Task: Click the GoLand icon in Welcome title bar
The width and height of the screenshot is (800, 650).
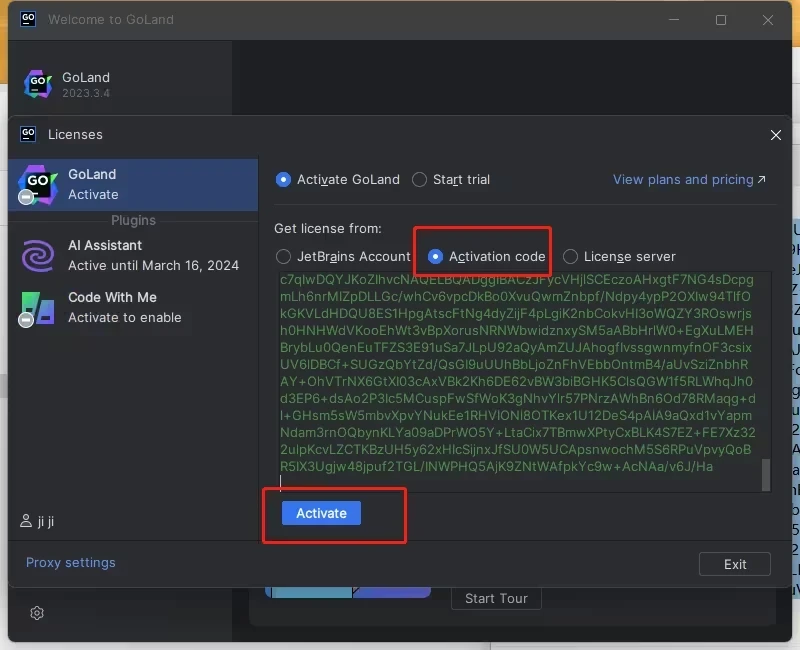Action: pos(28,19)
